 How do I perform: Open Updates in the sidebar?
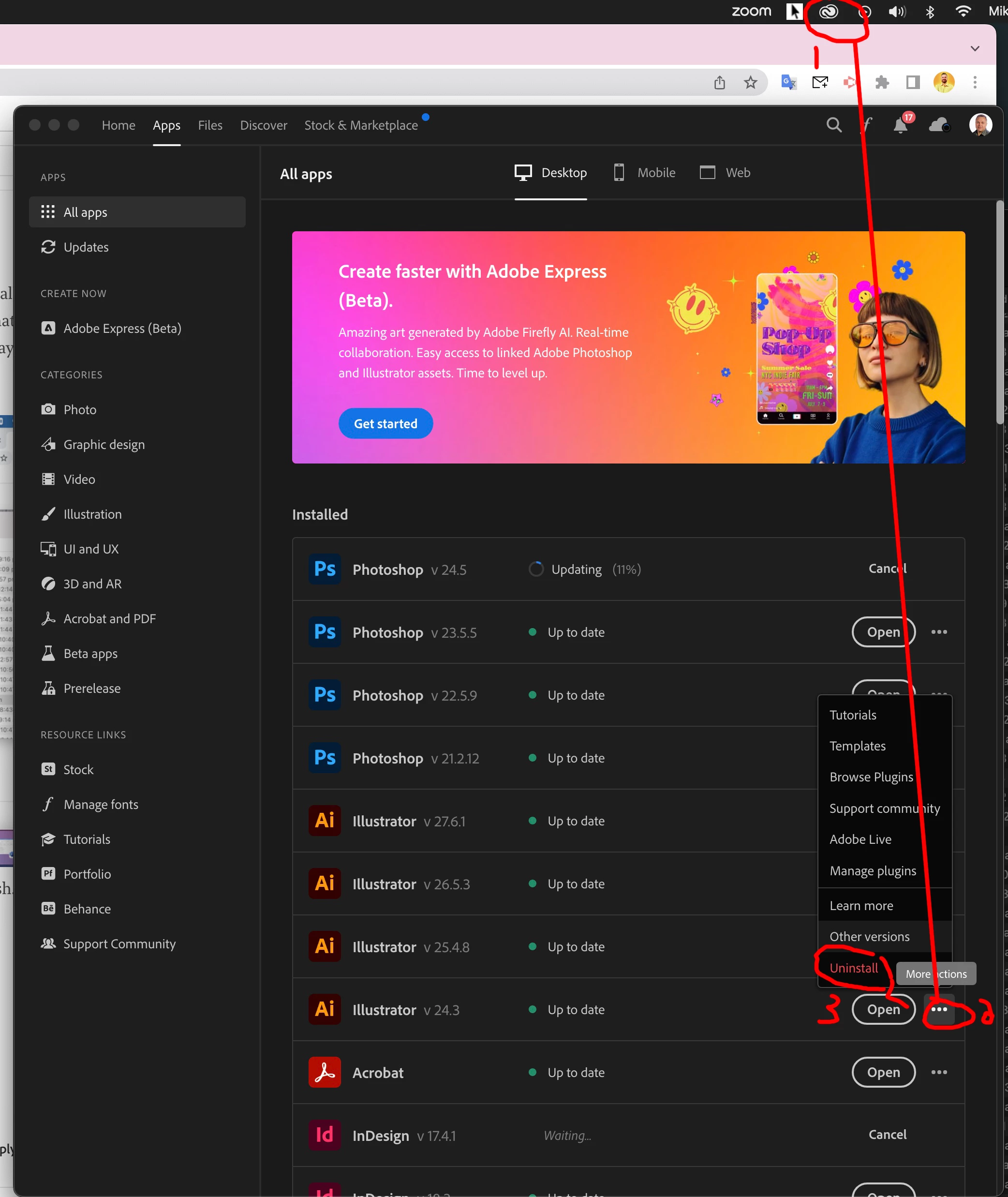(x=86, y=247)
